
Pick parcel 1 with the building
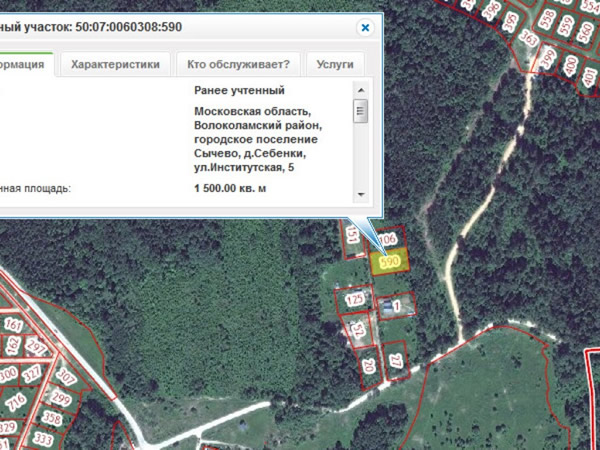[x=397, y=304]
